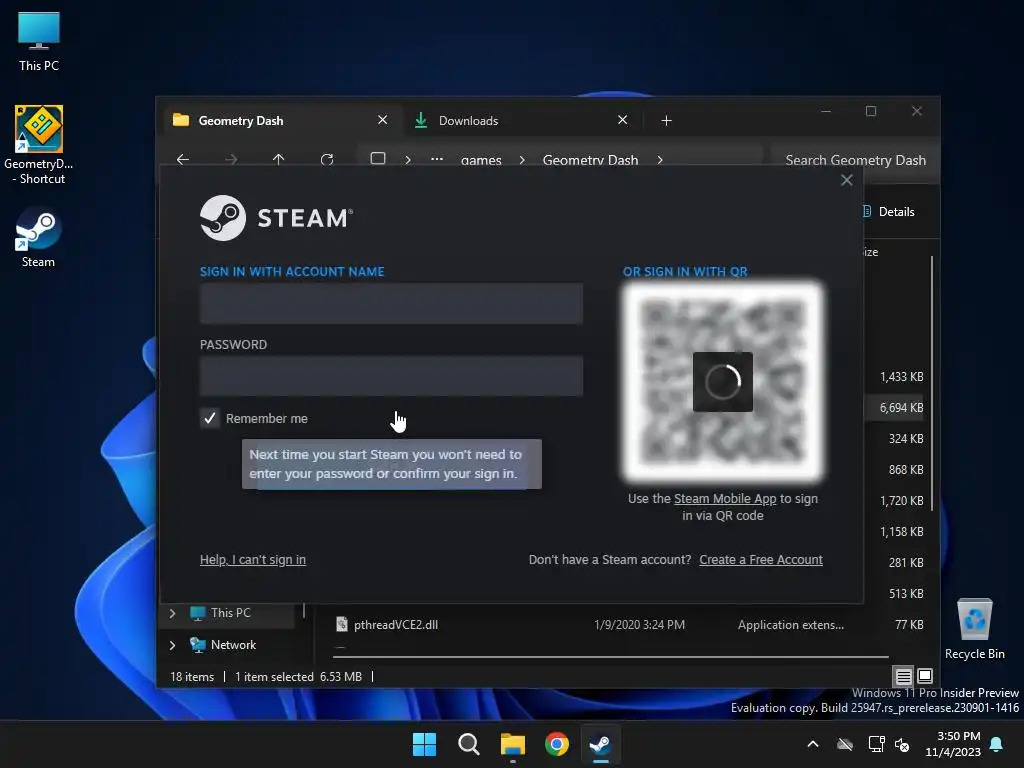
Task: Click the Size column header
Action: [x=871, y=252]
